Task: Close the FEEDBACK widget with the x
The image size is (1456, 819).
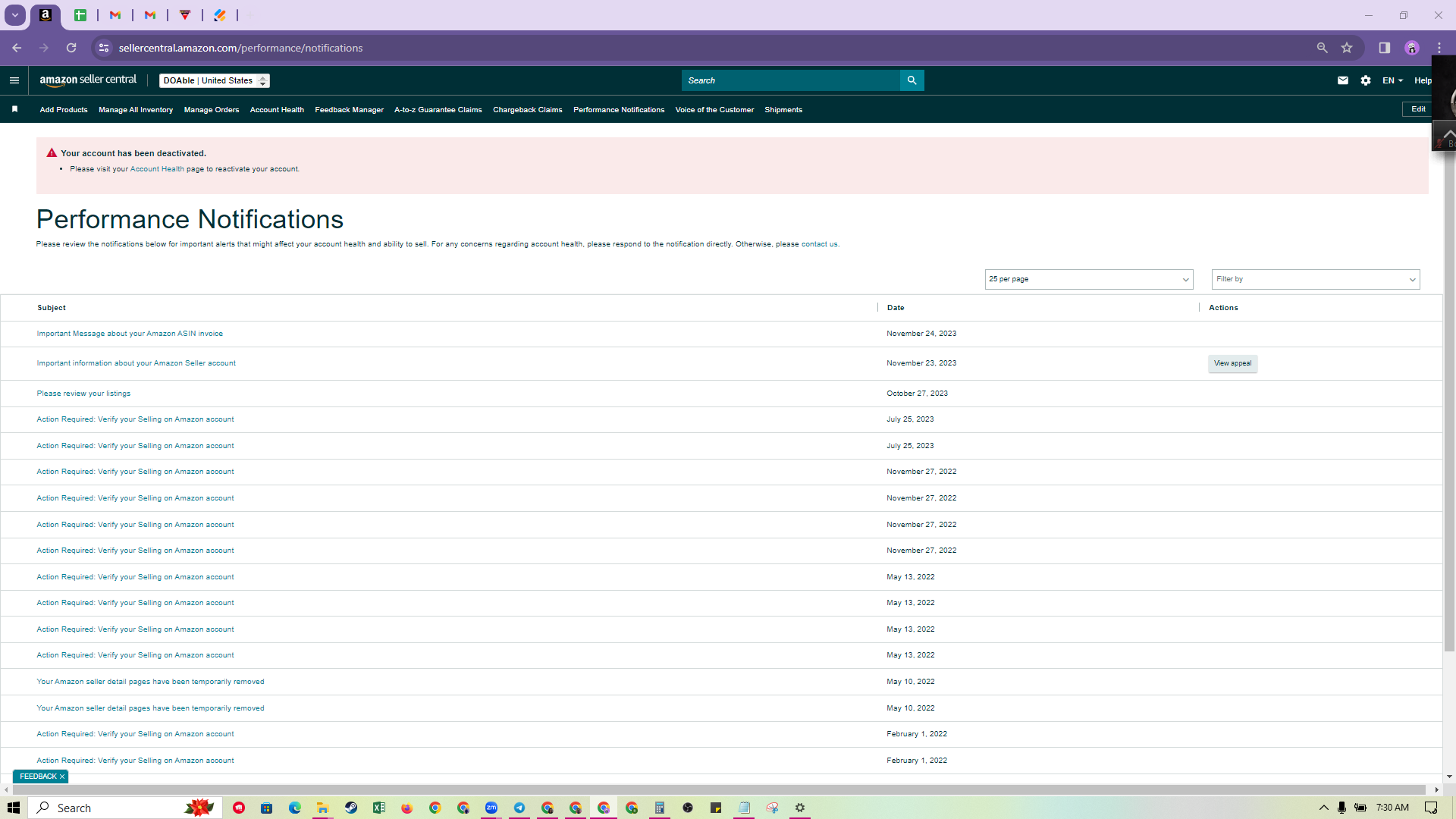Action: click(x=62, y=777)
